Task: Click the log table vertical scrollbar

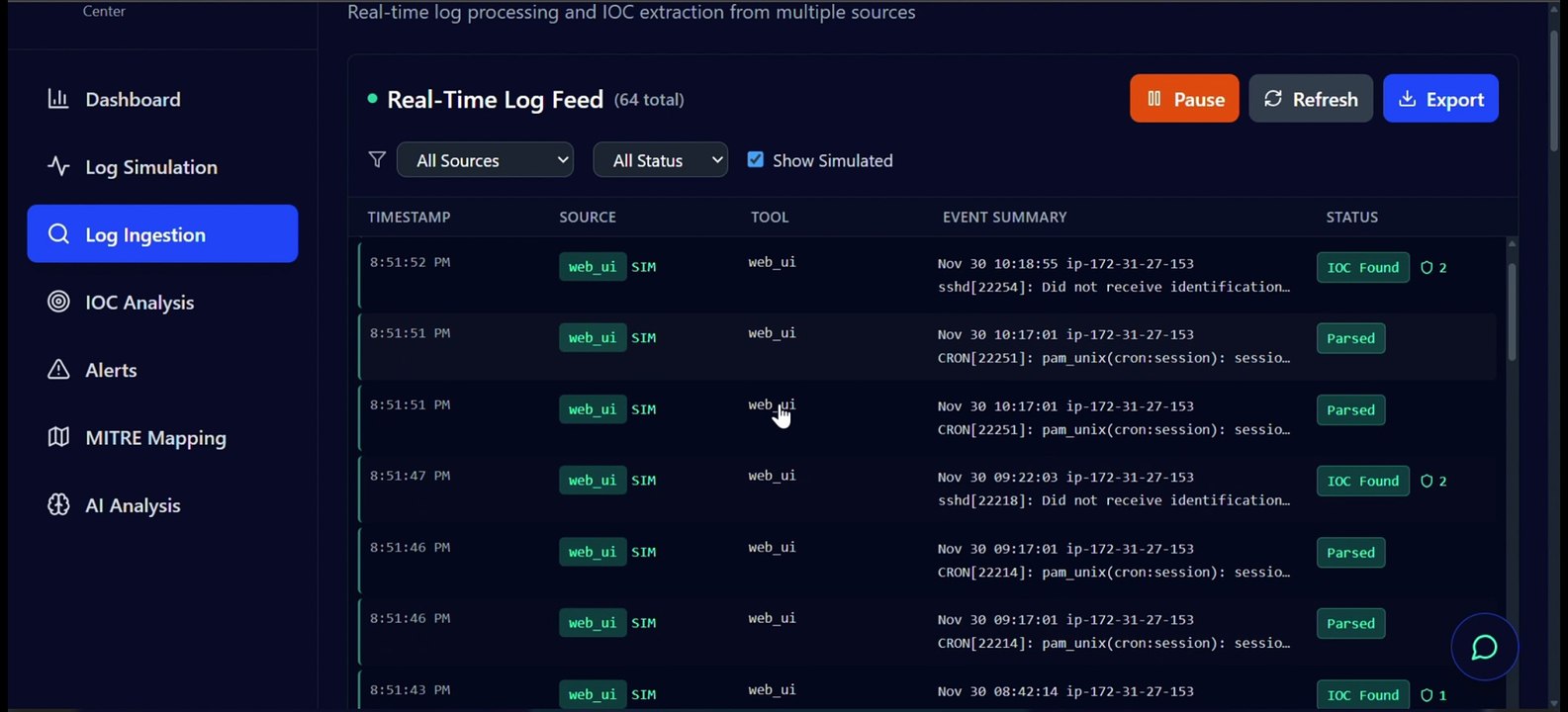Action: point(1512,311)
